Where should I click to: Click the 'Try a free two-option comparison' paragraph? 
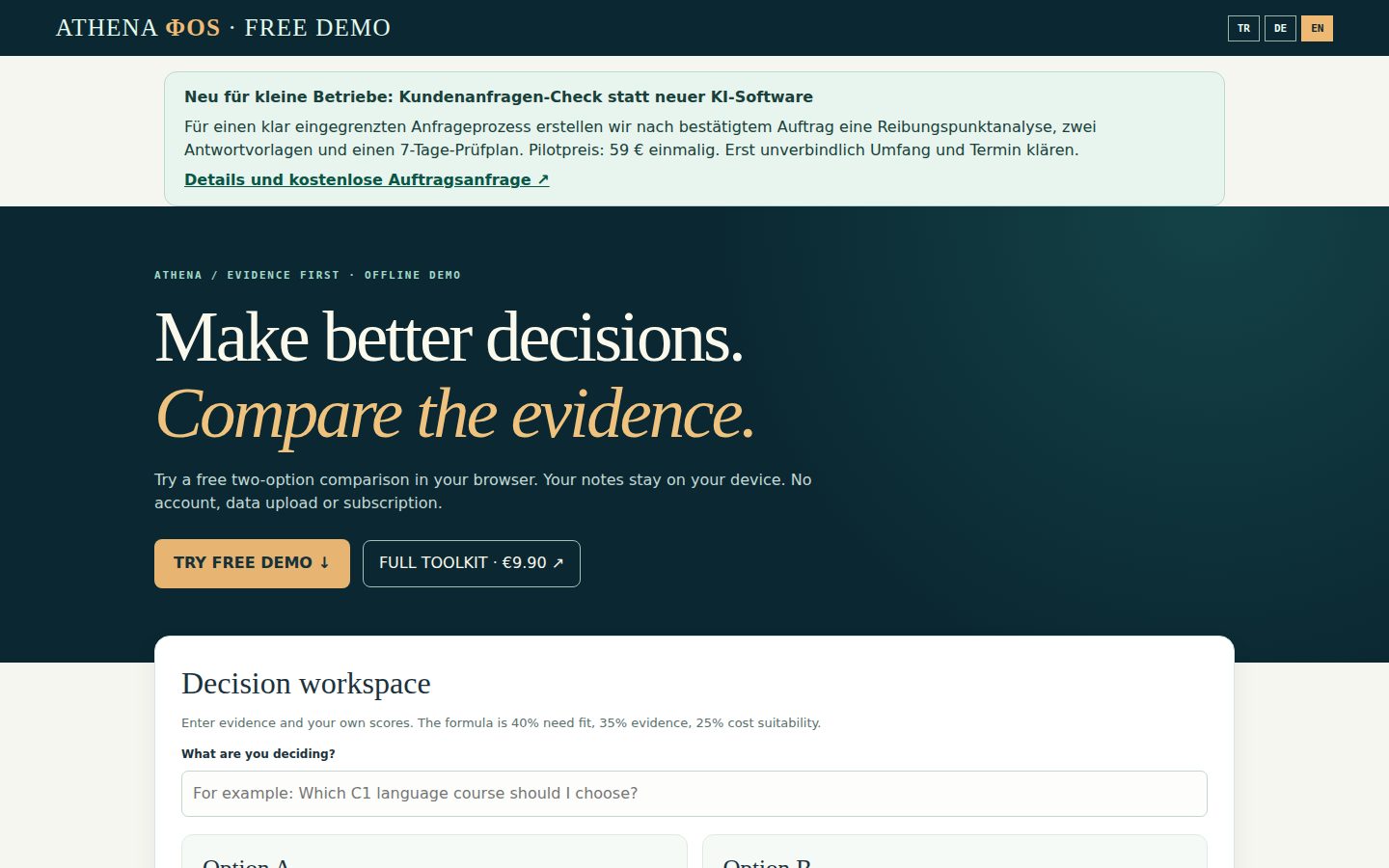(x=483, y=491)
